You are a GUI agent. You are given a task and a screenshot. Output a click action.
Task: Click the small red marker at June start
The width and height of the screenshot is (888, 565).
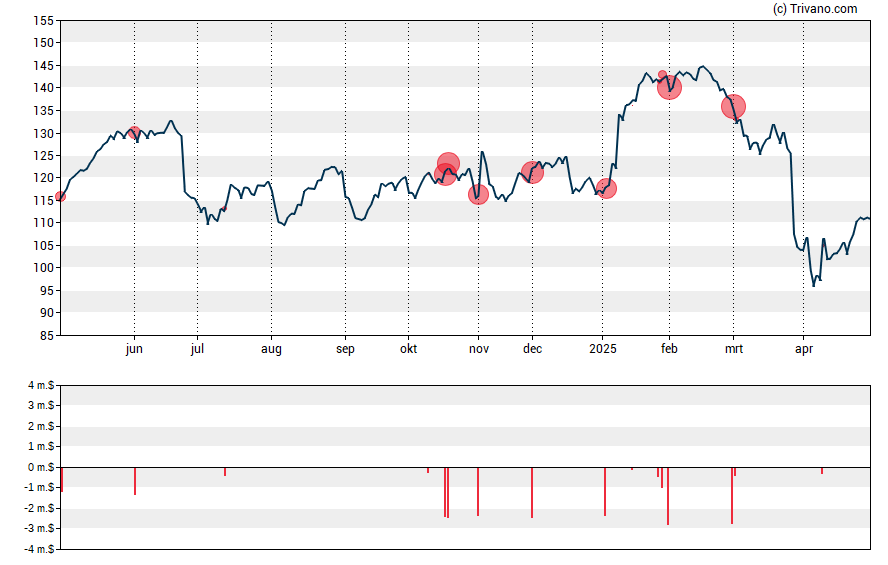pos(134,132)
